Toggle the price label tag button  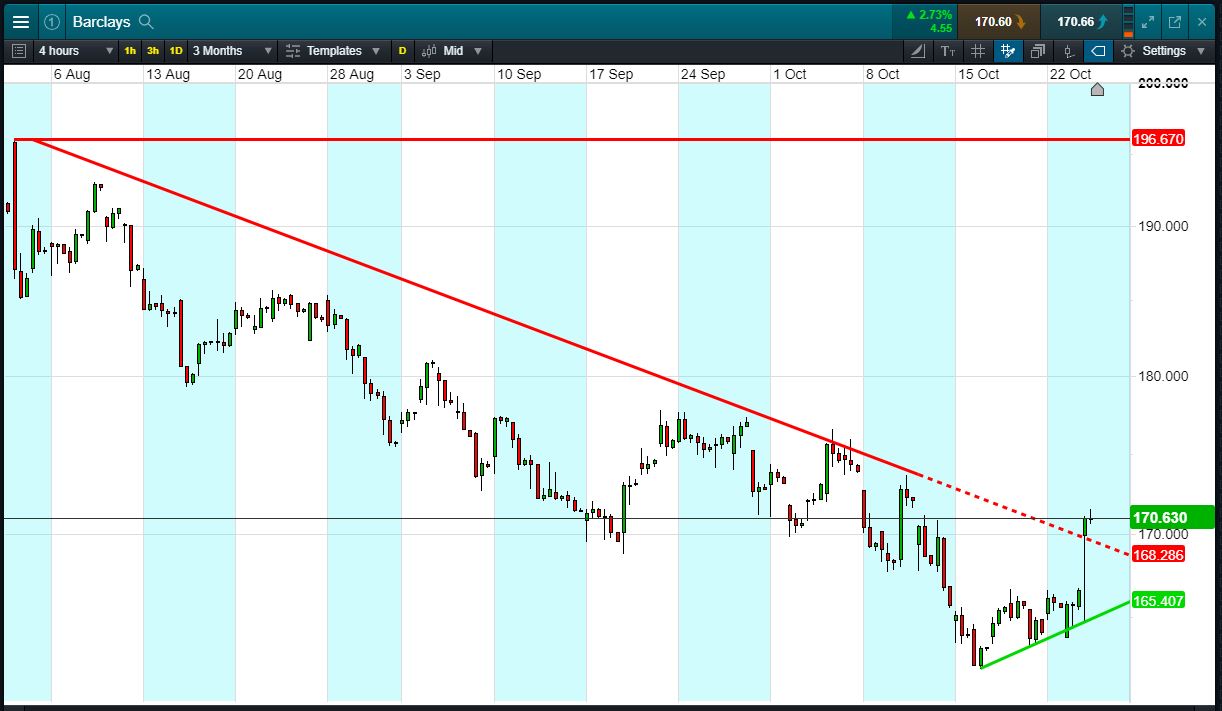click(1098, 50)
